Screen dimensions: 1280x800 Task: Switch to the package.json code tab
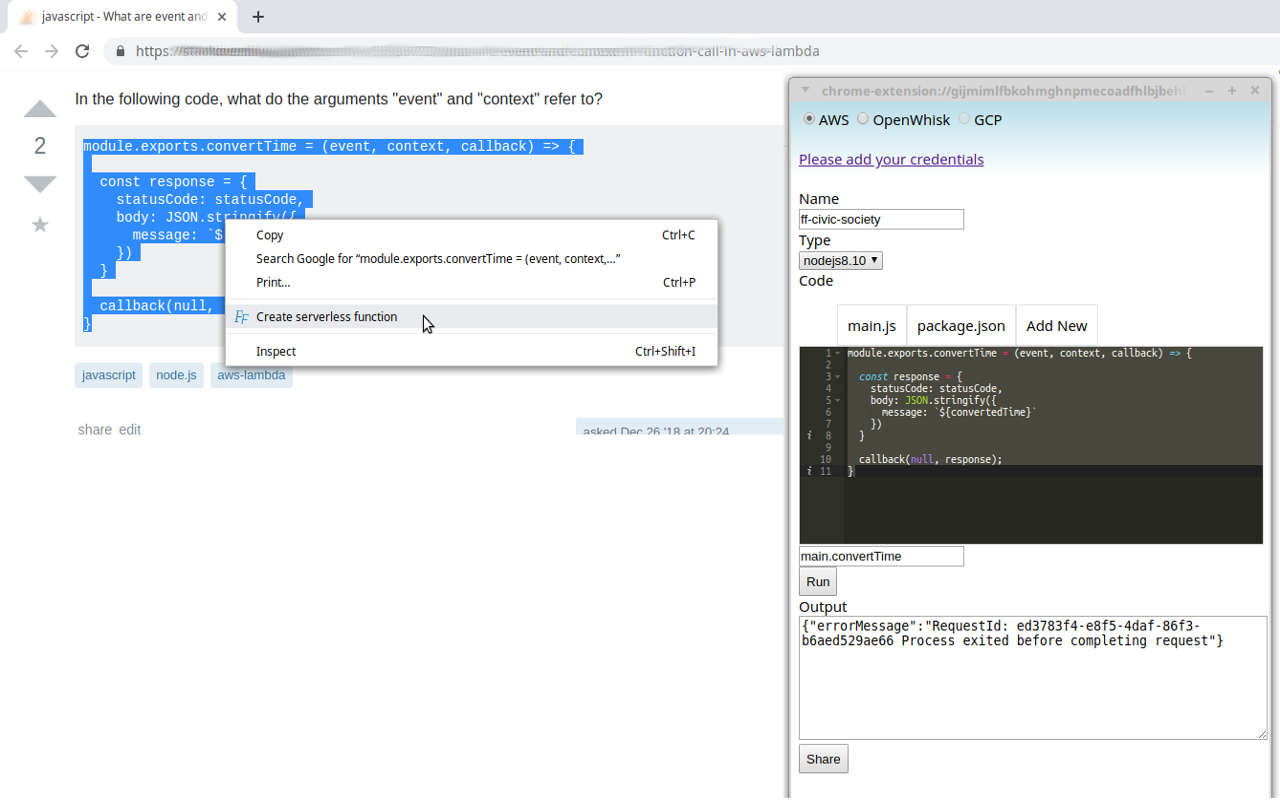click(x=961, y=326)
